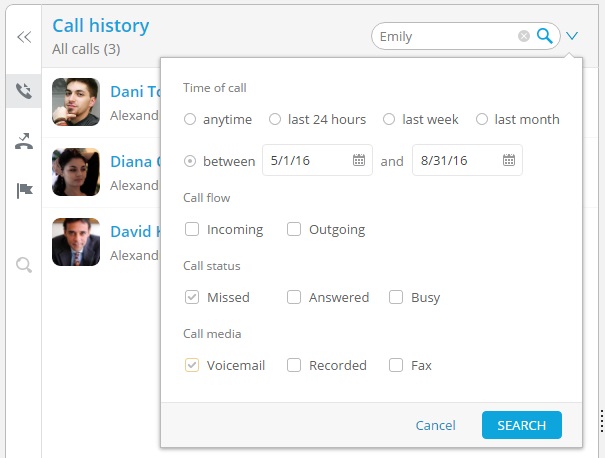Check the Recorded call media option
605x458 pixels.
(294, 366)
